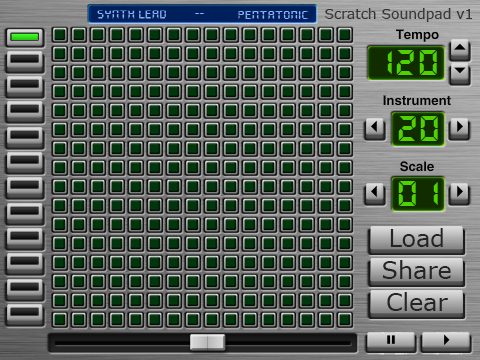
Task: Toggle the note cell in third row, fifth column
Action: (x=136, y=72)
